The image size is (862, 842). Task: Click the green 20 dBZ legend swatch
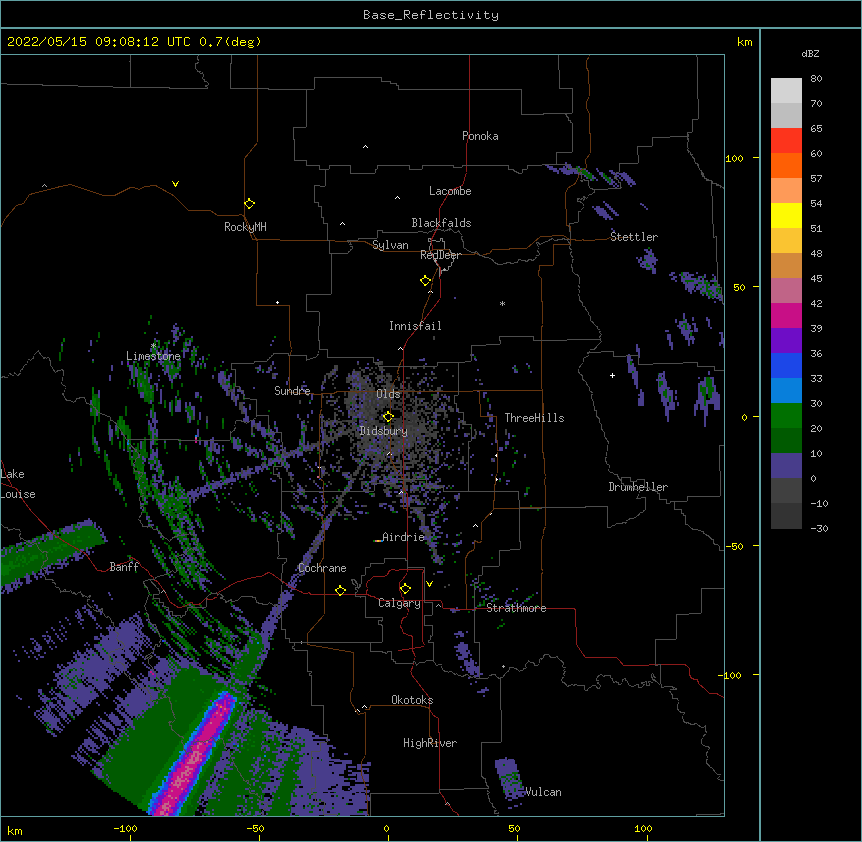[x=786, y=416]
